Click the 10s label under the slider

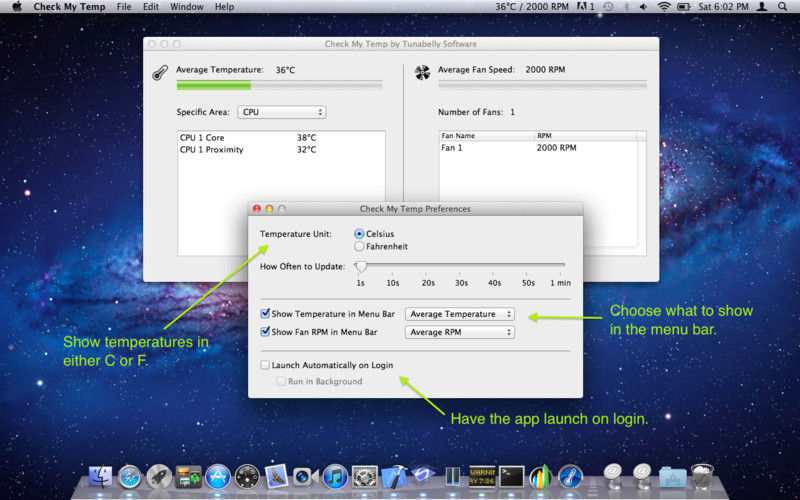click(x=392, y=283)
